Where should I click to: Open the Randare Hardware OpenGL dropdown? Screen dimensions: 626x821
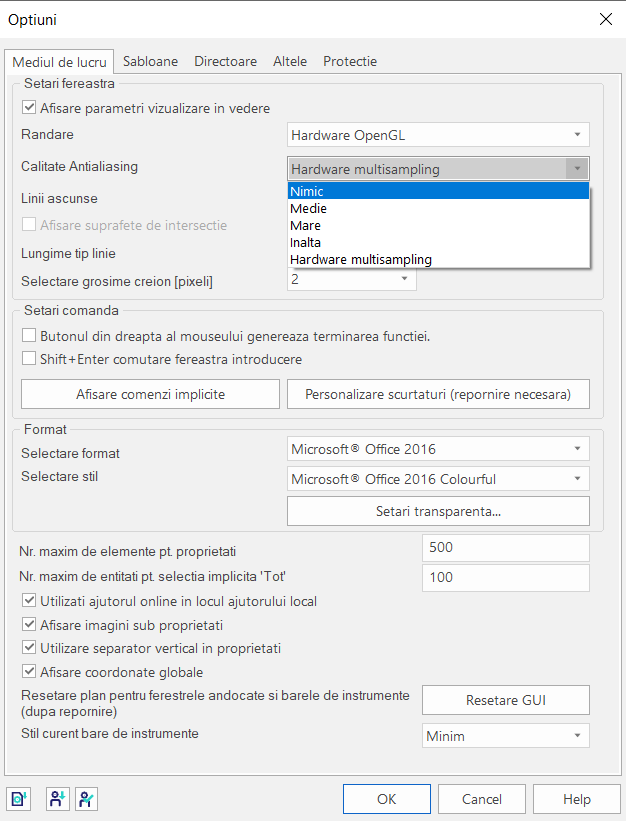(x=438, y=135)
